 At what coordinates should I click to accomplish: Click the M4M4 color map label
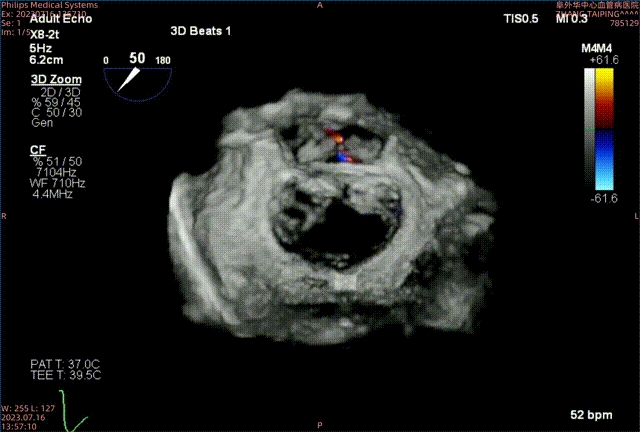(597, 48)
